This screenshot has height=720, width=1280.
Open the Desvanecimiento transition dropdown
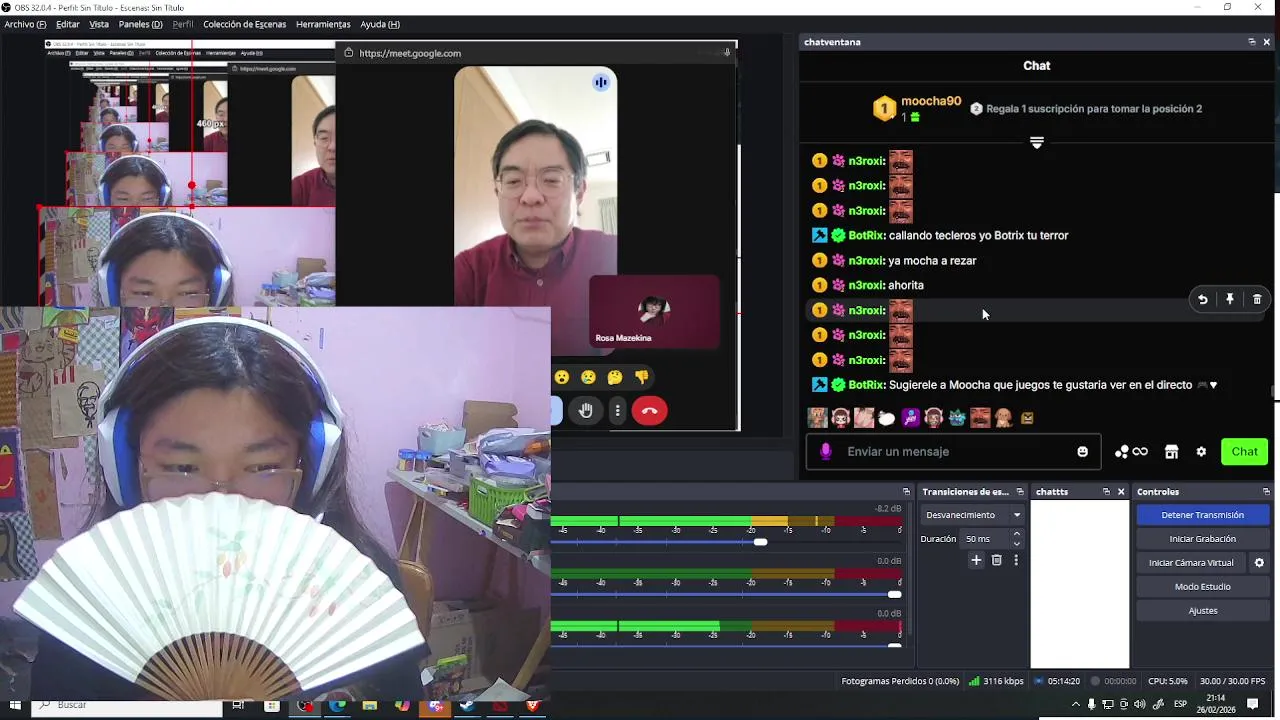pos(972,515)
